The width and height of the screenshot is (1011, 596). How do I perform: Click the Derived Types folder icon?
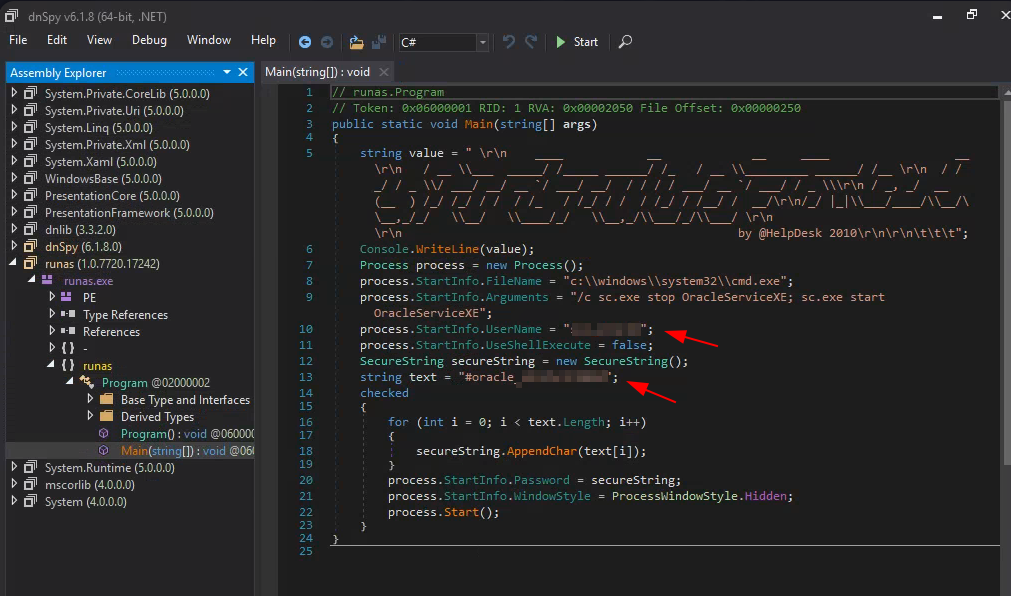click(x=106, y=416)
